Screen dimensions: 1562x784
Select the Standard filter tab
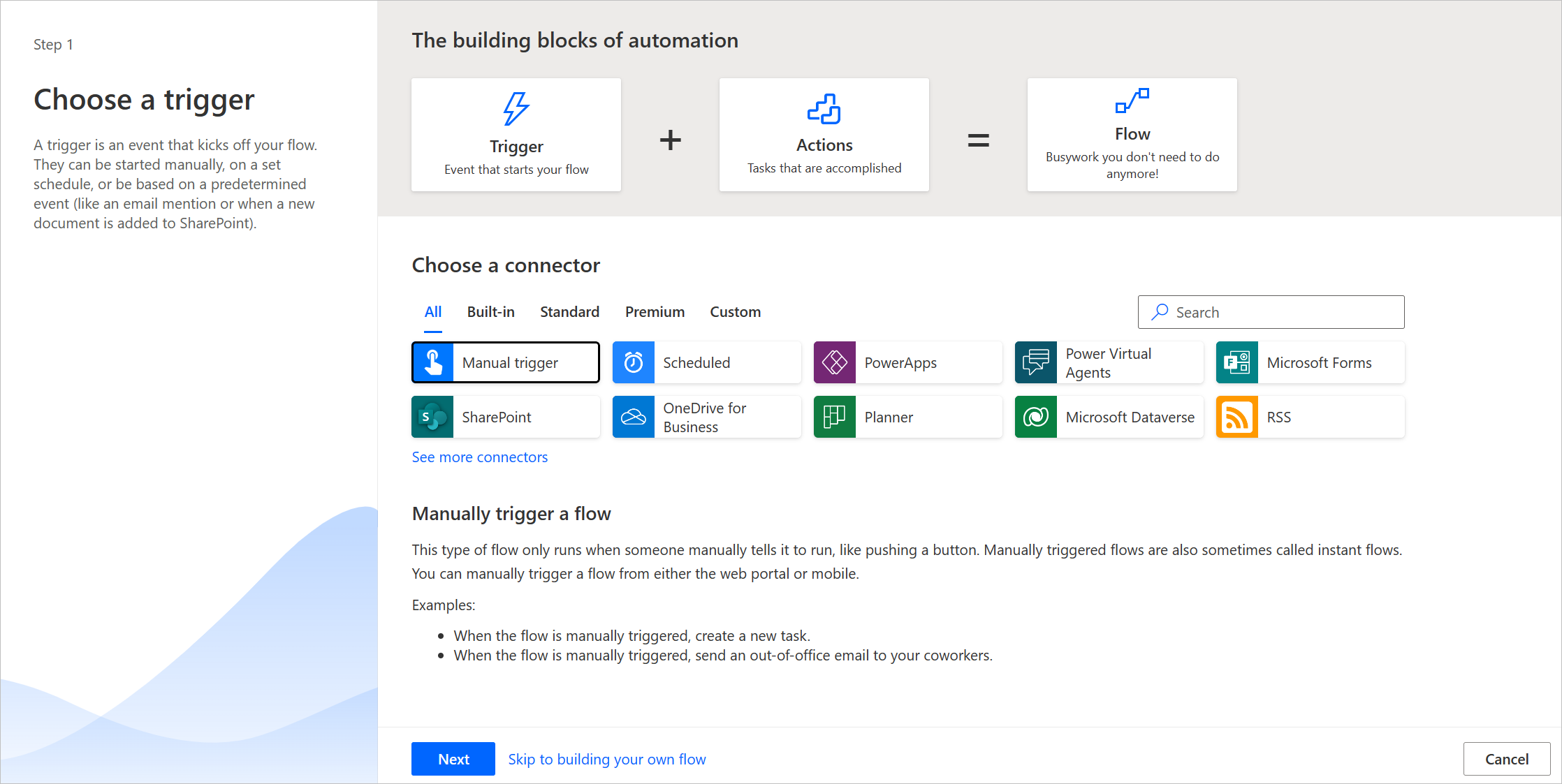[570, 311]
